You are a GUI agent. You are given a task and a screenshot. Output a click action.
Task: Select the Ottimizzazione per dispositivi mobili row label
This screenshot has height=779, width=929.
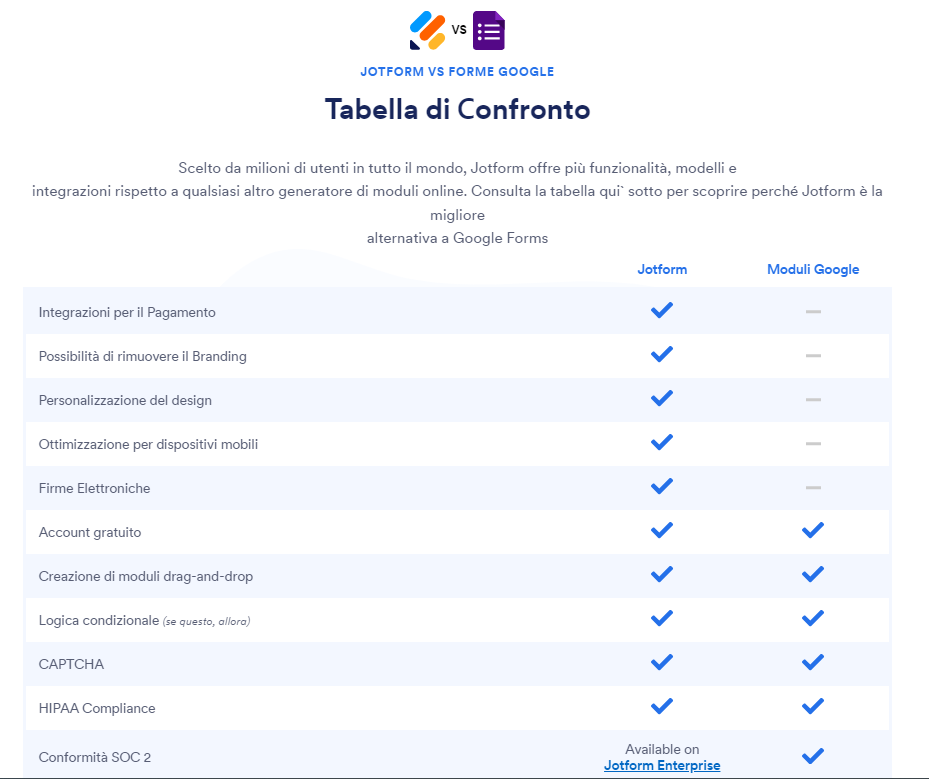coord(148,444)
